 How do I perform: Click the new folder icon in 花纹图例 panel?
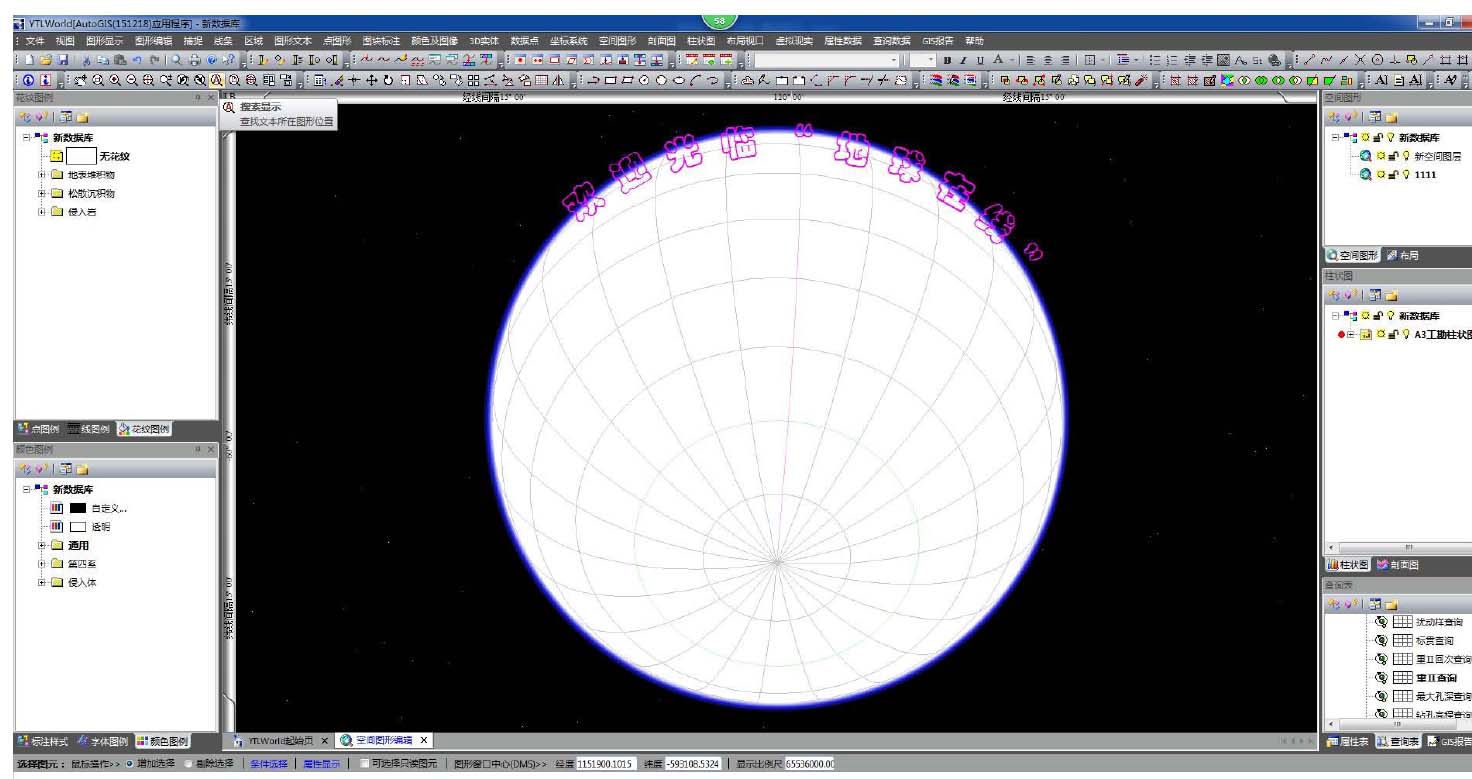(81, 117)
